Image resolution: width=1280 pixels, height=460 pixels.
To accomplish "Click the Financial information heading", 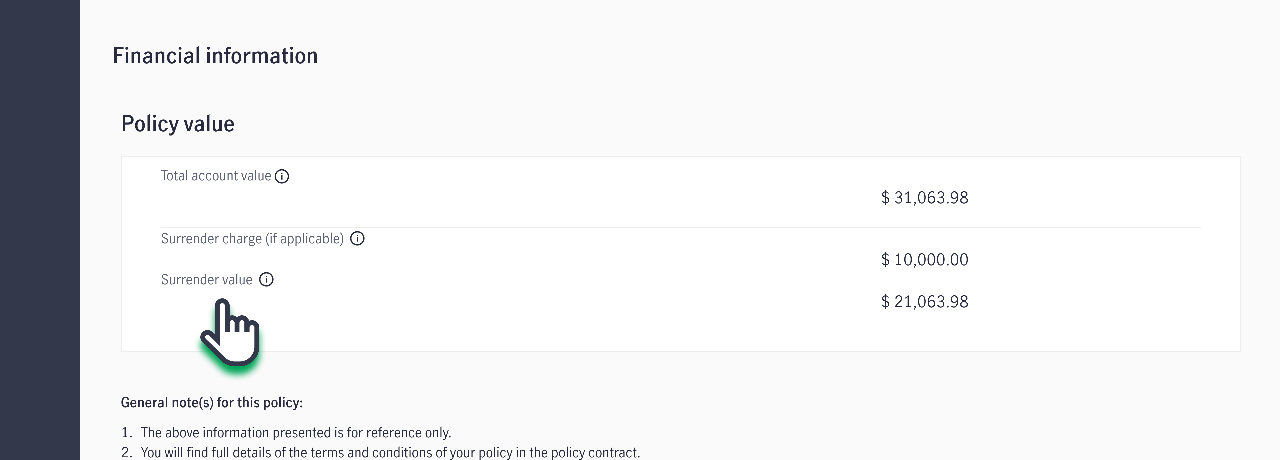I will pos(215,56).
